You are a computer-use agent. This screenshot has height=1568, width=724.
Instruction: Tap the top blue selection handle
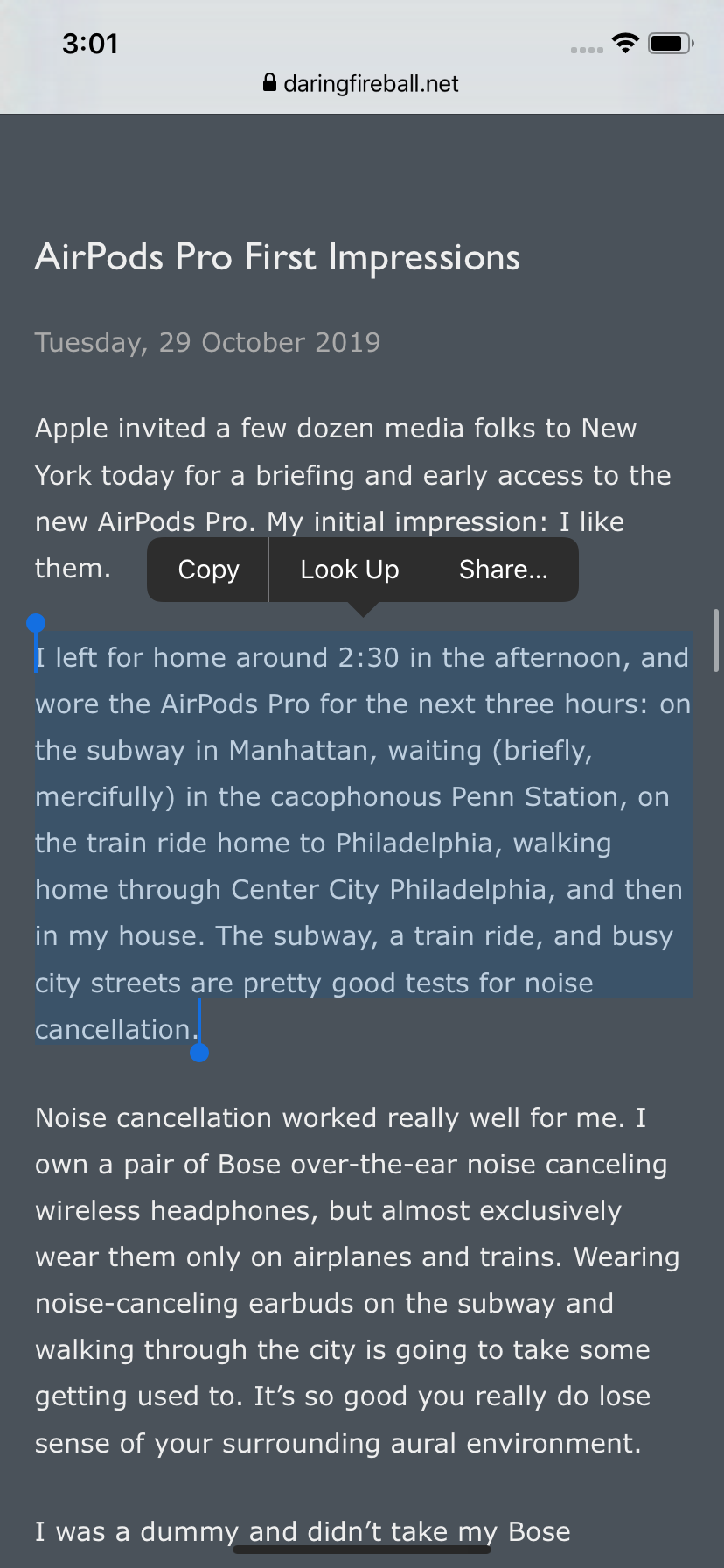point(36,623)
